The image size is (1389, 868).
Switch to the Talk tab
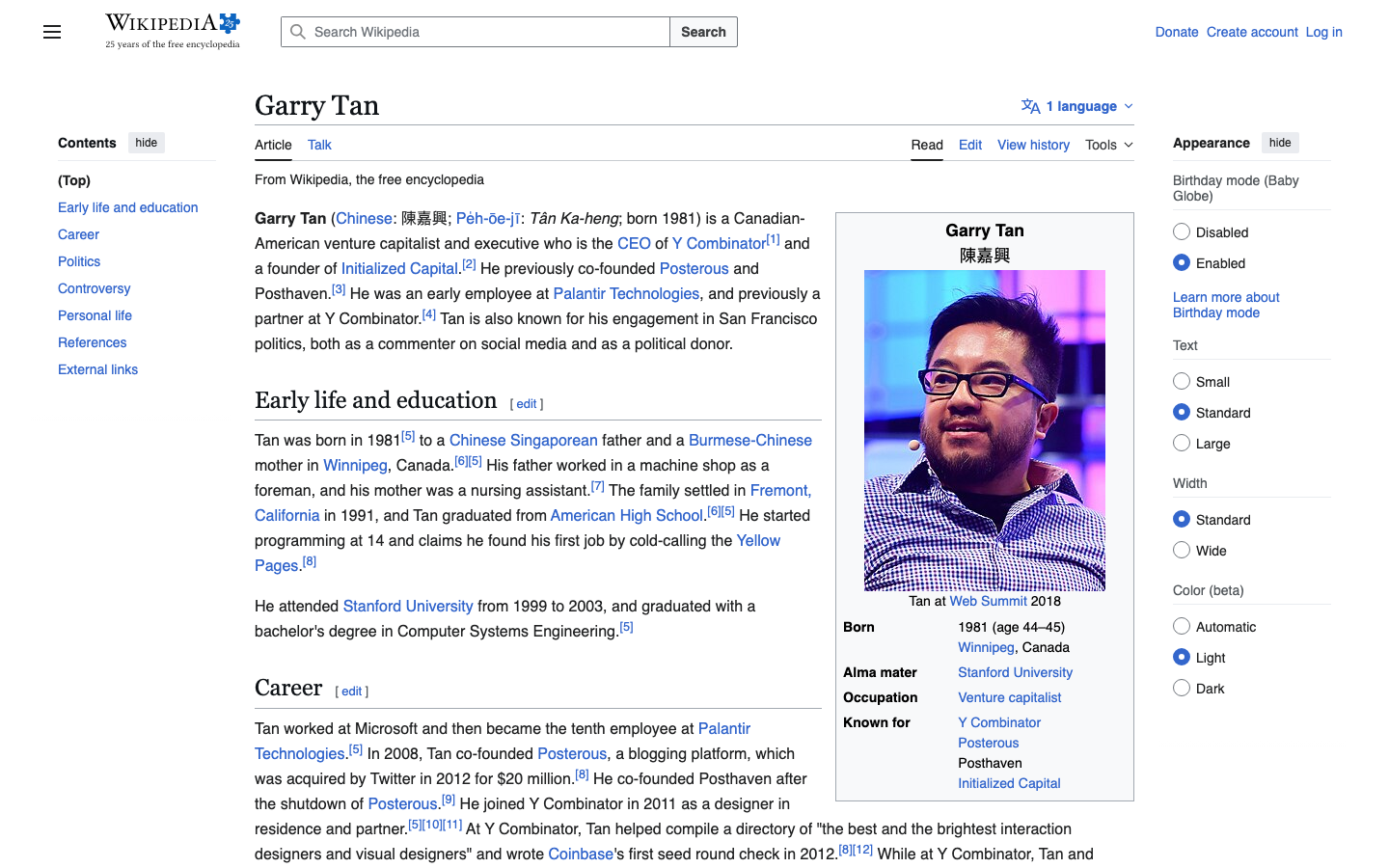pyautogui.click(x=319, y=145)
